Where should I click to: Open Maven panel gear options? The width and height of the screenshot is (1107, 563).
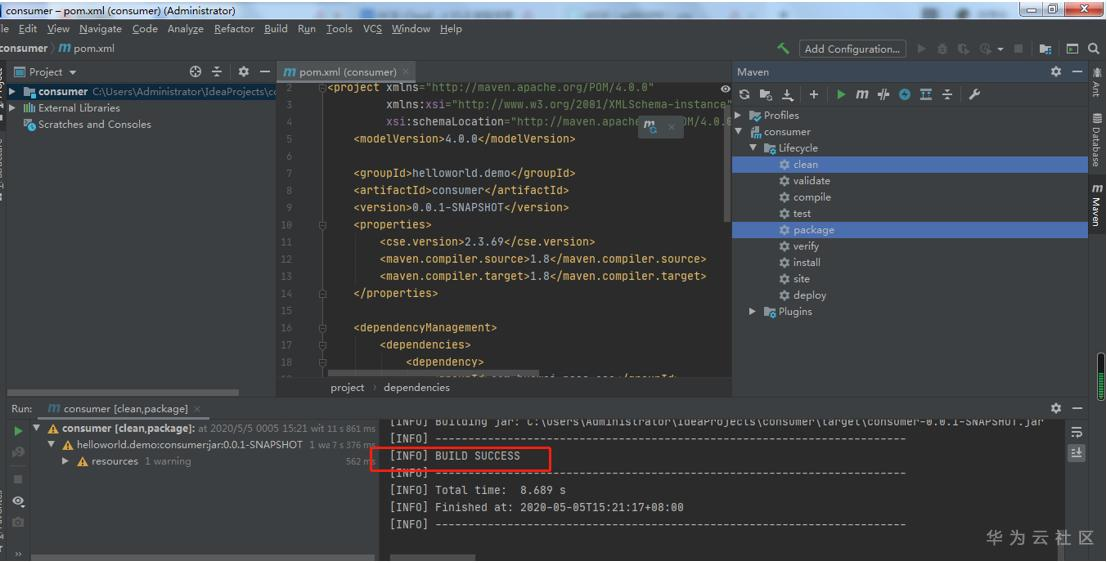click(1055, 71)
